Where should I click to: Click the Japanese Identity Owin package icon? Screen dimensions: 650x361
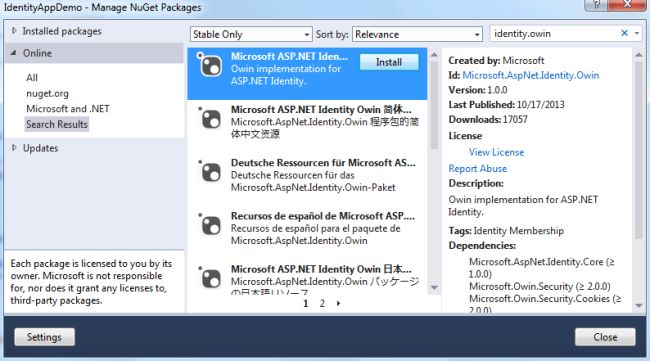pos(210,278)
